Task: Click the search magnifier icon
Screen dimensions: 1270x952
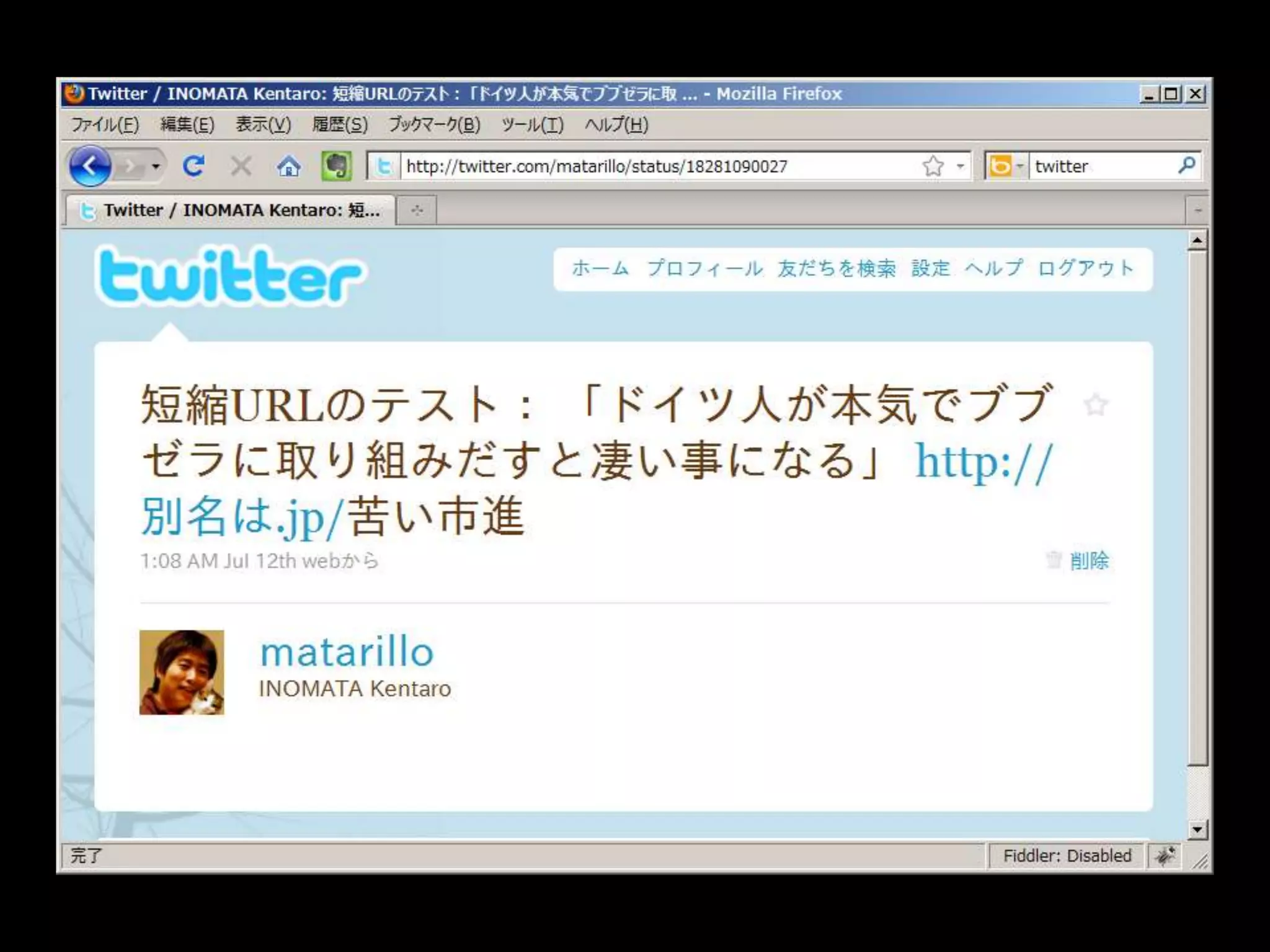Action: click(x=1186, y=165)
